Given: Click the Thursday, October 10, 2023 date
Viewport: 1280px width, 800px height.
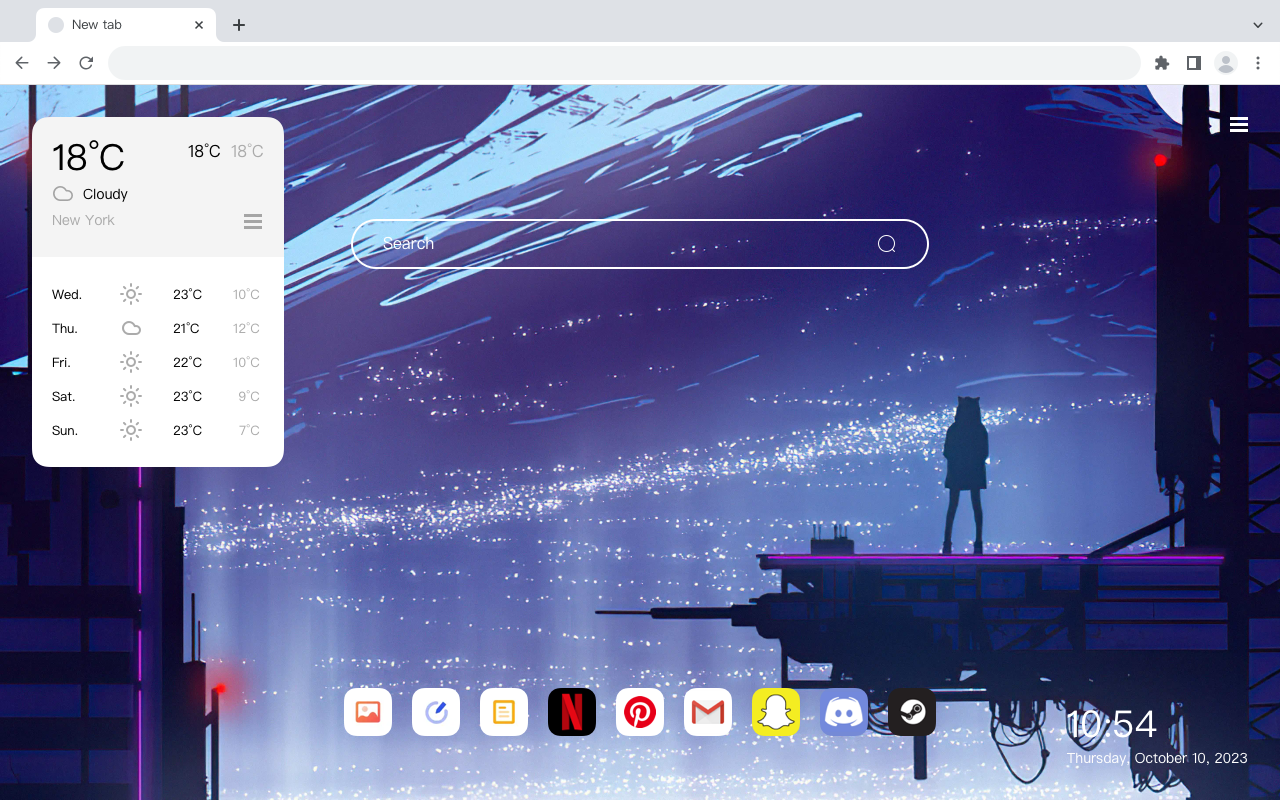Looking at the screenshot, I should coord(1157,758).
